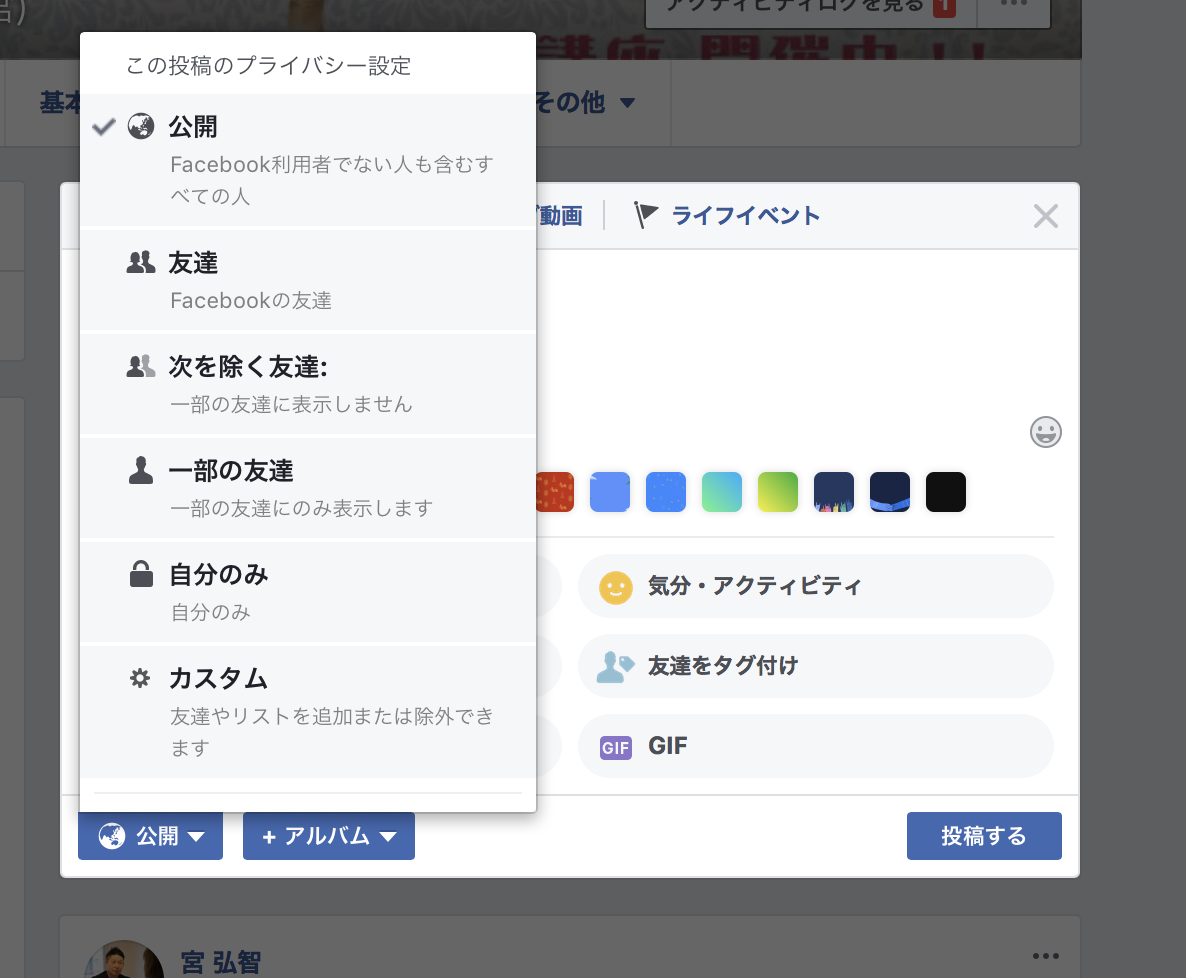Select the 公開 (Public) privacy option

(x=308, y=160)
